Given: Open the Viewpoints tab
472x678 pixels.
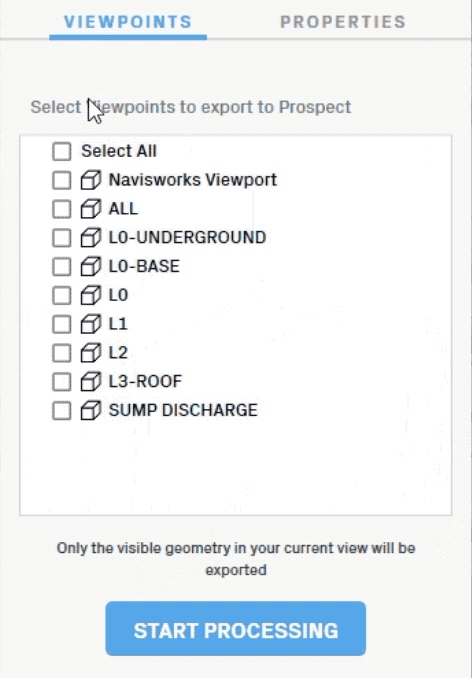Looking at the screenshot, I should (128, 22).
